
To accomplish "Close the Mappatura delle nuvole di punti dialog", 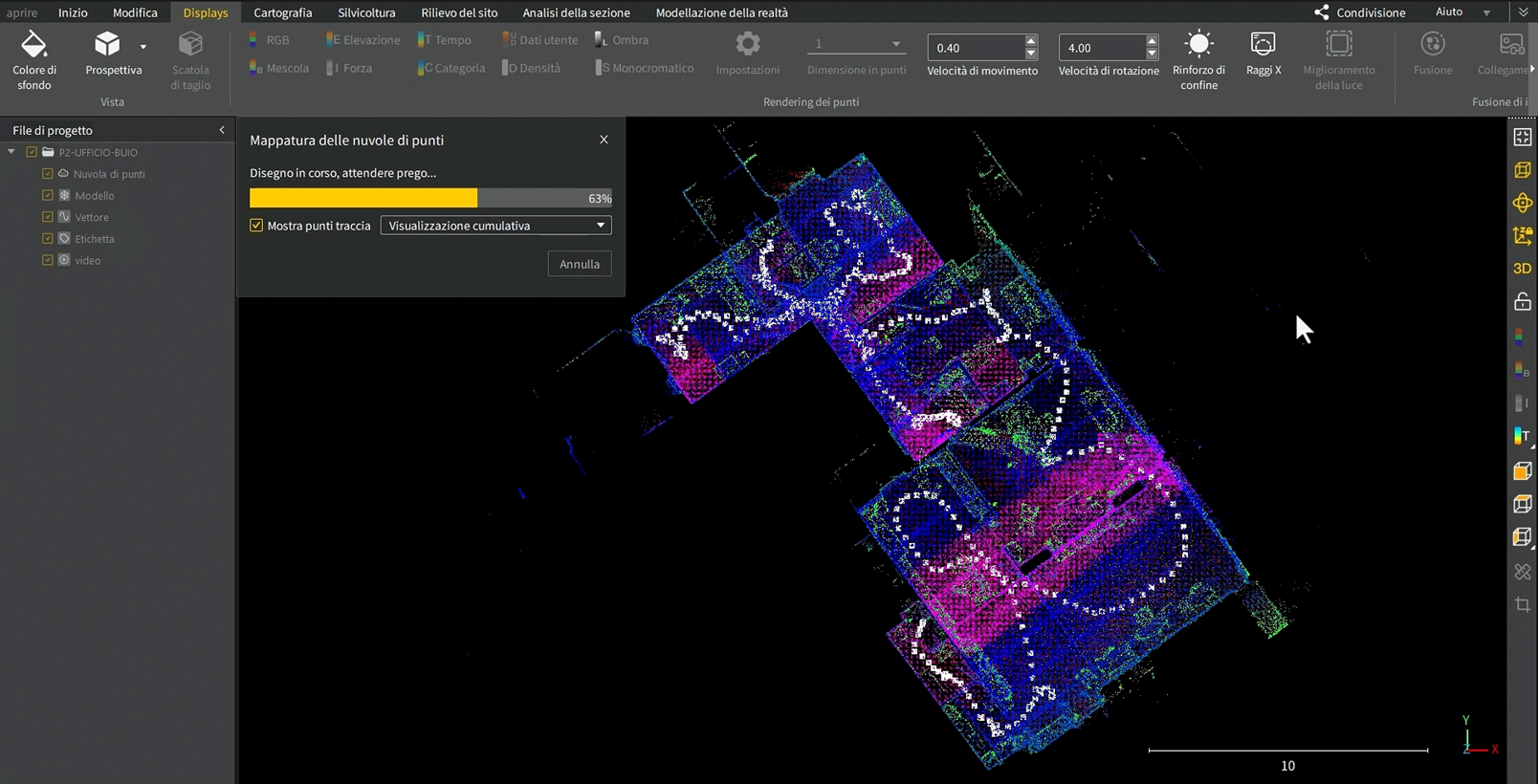I will (604, 140).
